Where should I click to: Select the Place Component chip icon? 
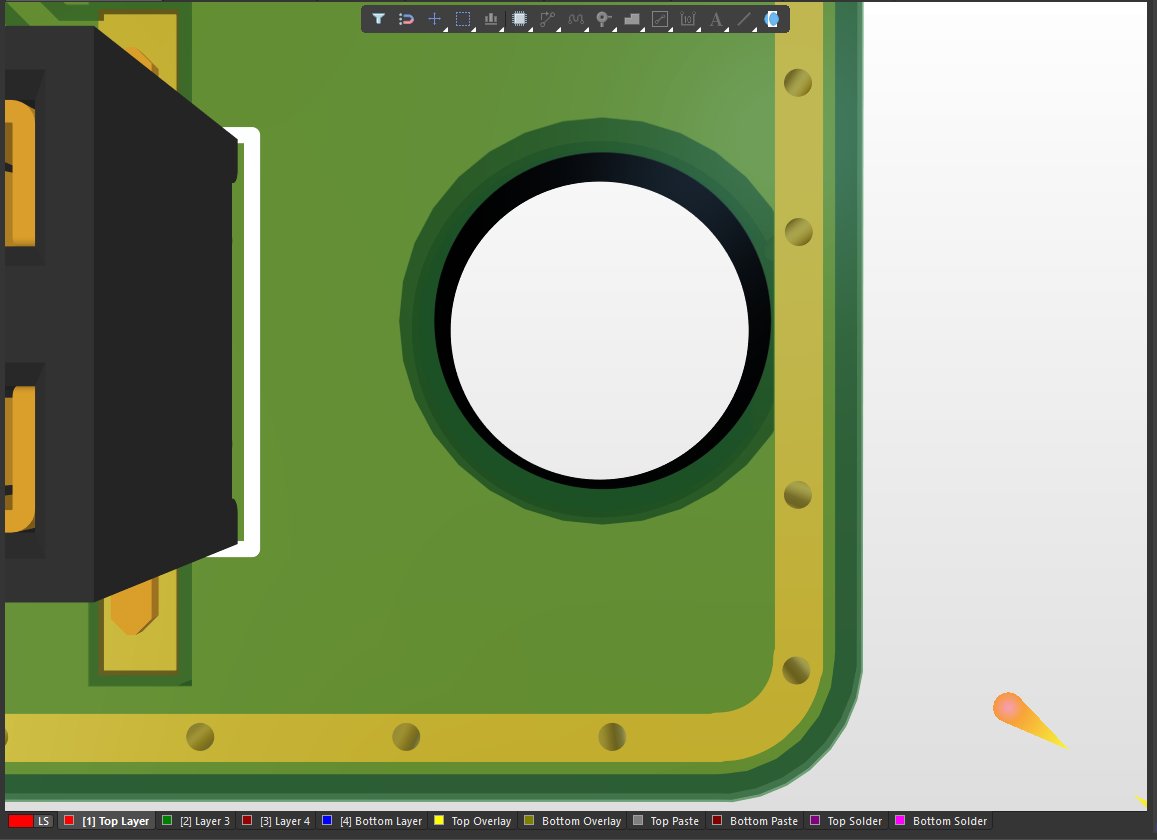tap(519, 19)
